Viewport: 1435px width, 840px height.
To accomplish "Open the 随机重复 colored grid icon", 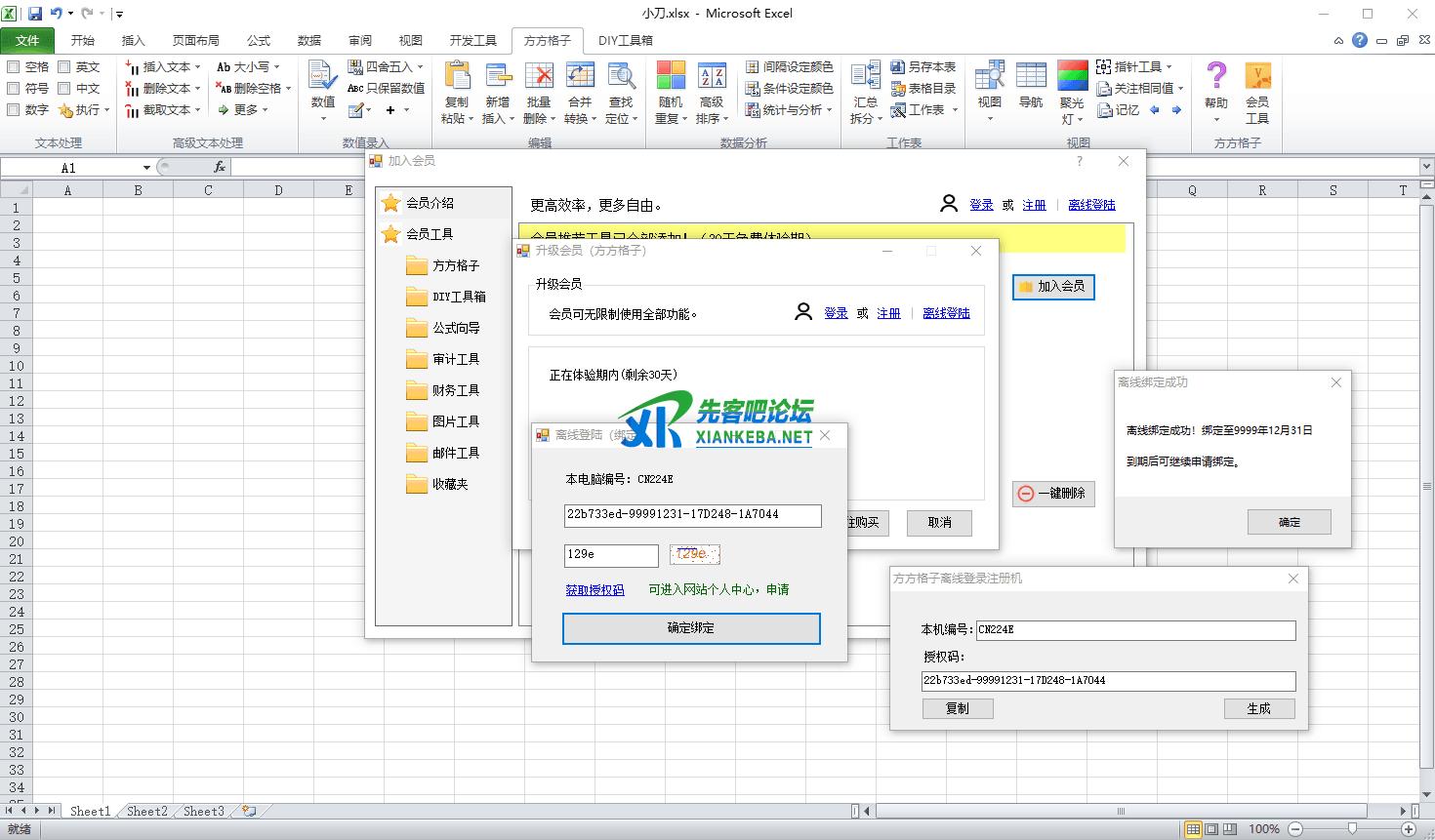I will point(671,77).
